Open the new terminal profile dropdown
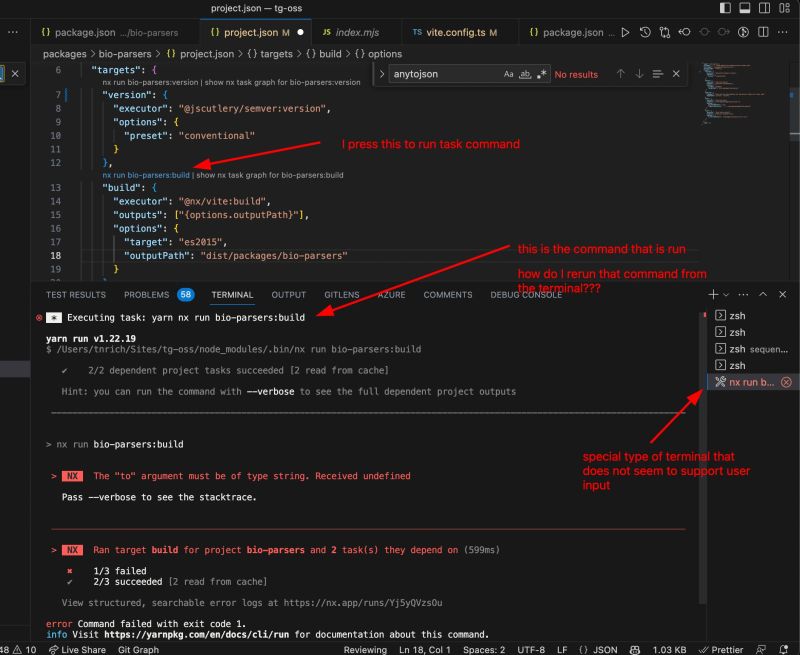800x655 pixels. pyautogui.click(x=726, y=294)
